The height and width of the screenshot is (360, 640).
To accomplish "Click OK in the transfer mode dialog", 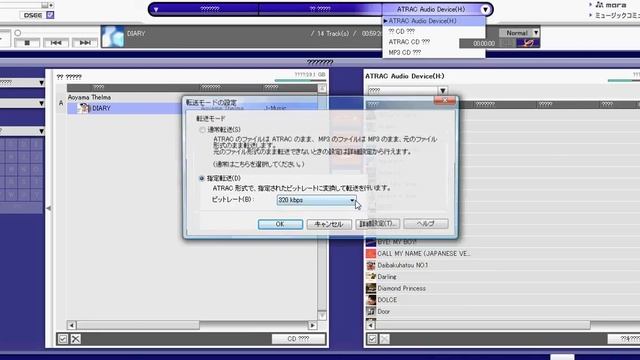I will (280, 224).
